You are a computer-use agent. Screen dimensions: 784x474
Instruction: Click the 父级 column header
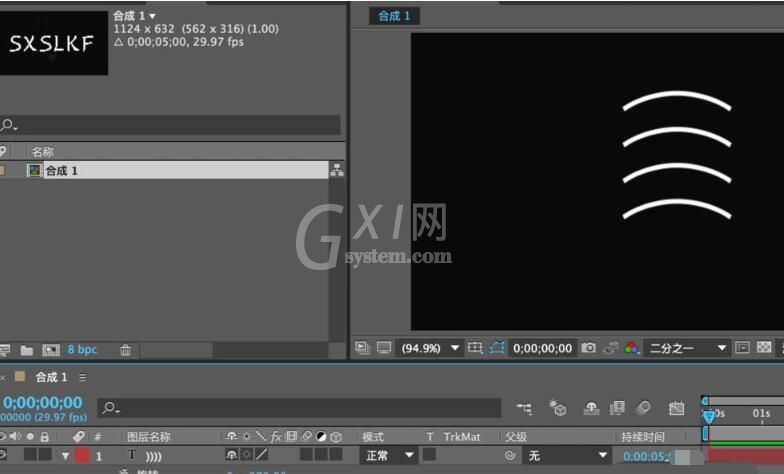[x=516, y=437]
